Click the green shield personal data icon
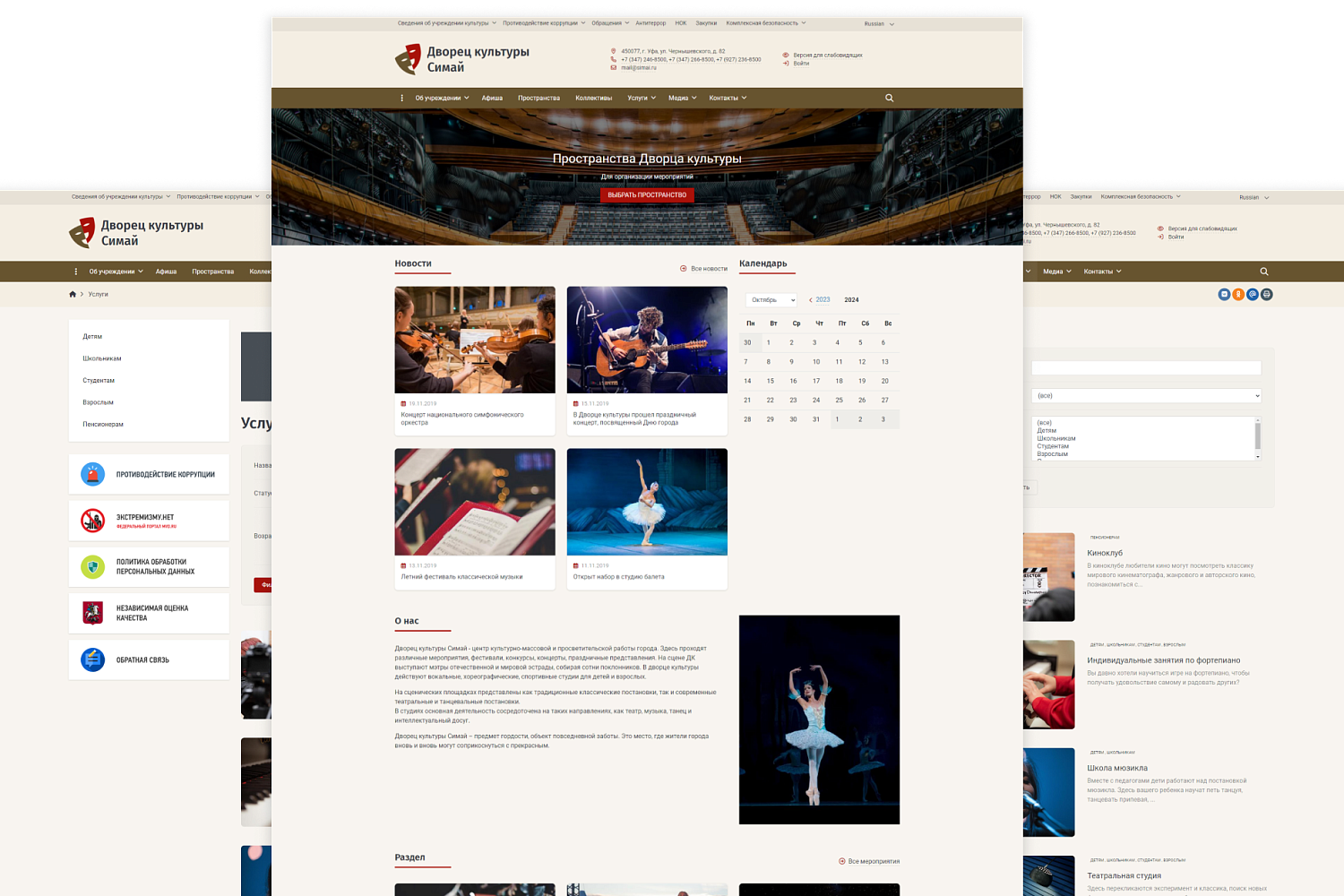This screenshot has height=896, width=1344. tap(92, 566)
